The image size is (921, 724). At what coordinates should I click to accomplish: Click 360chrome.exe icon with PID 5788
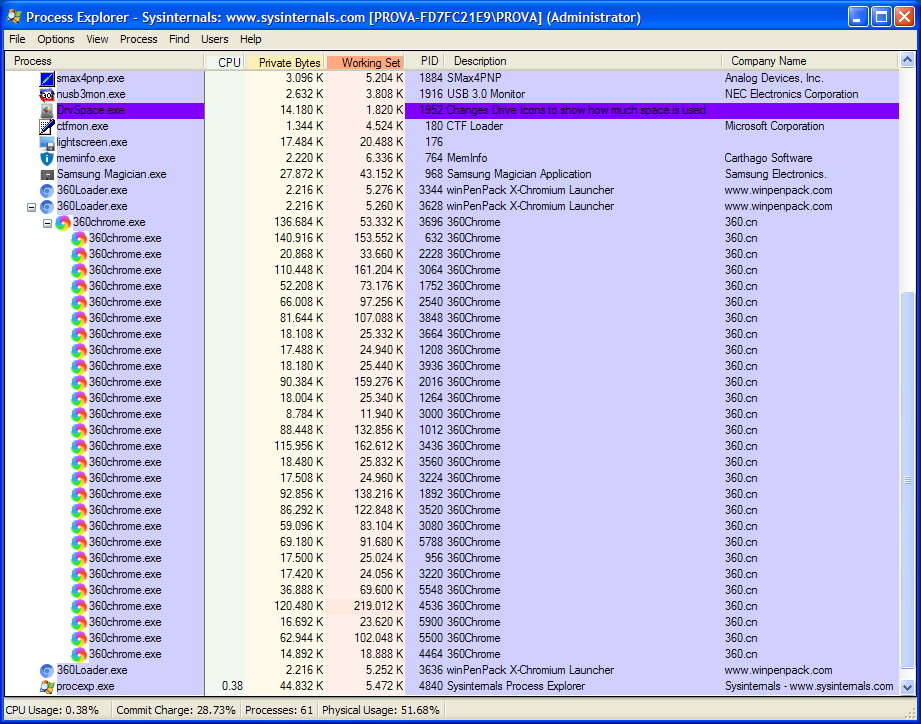click(x=79, y=543)
